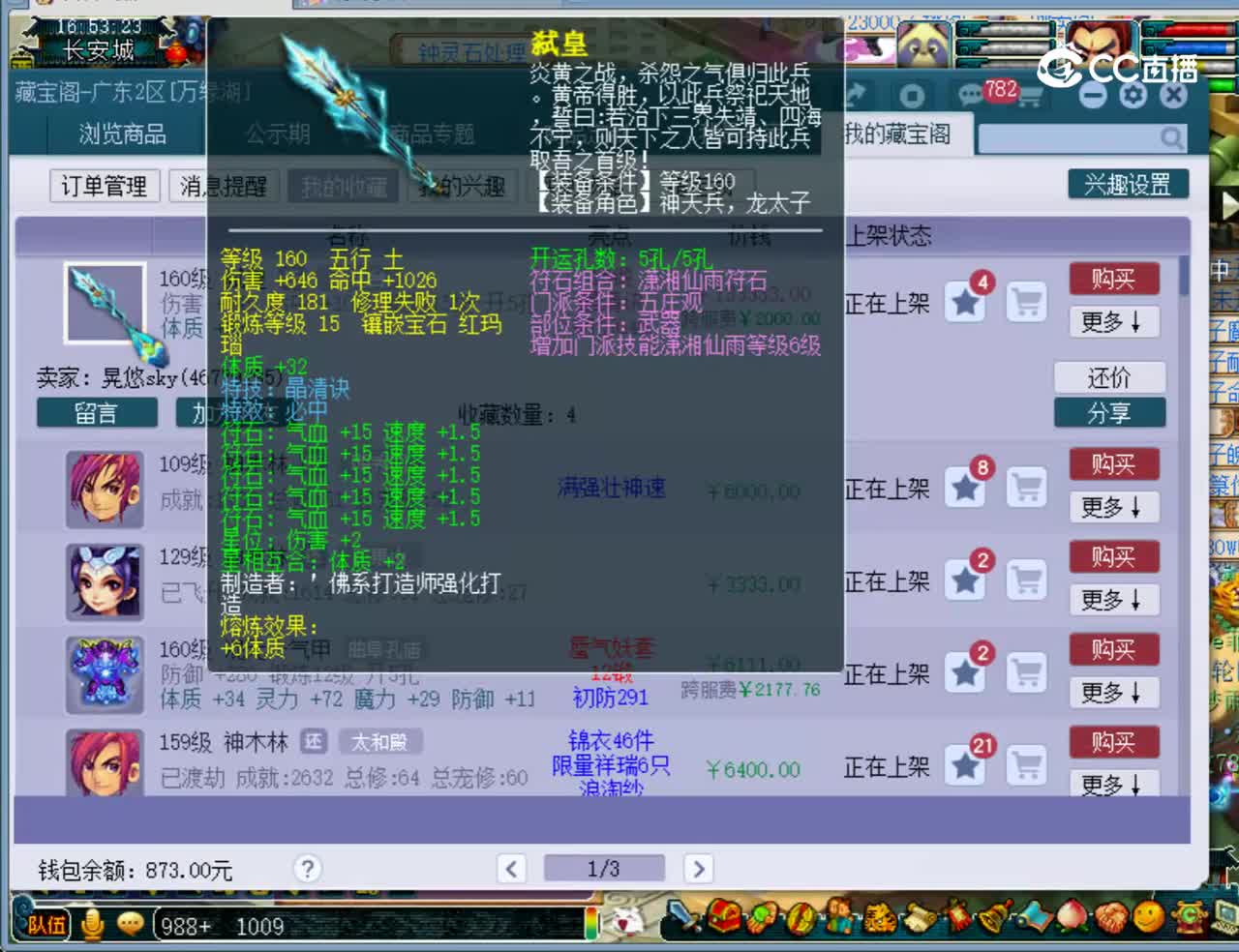1239x952 pixels.
Task: Click into the search input field
Action: pos(1069,138)
